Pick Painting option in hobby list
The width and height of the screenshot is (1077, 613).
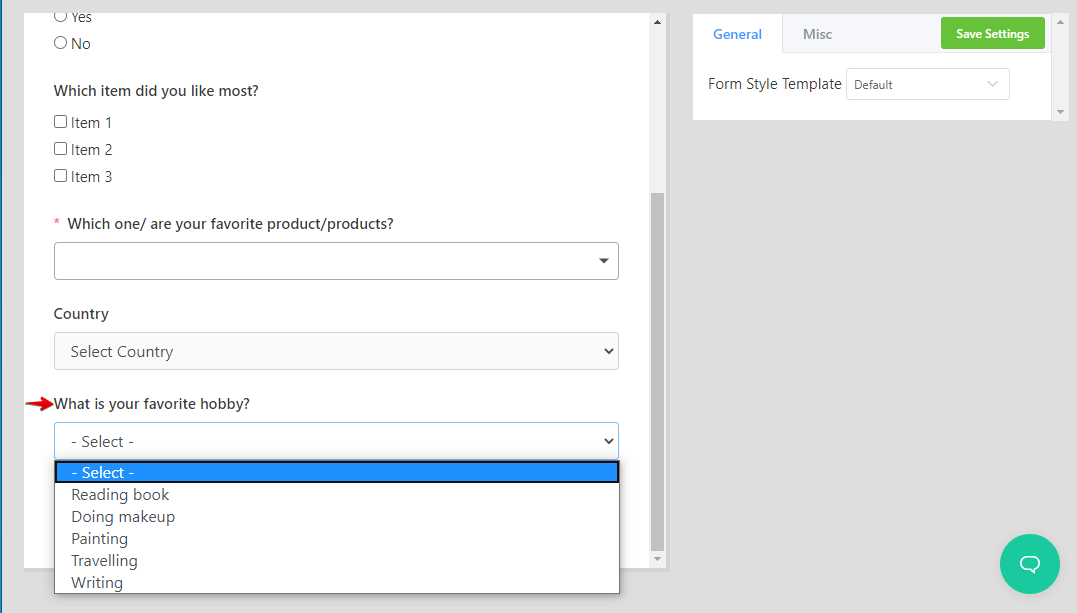coord(100,539)
